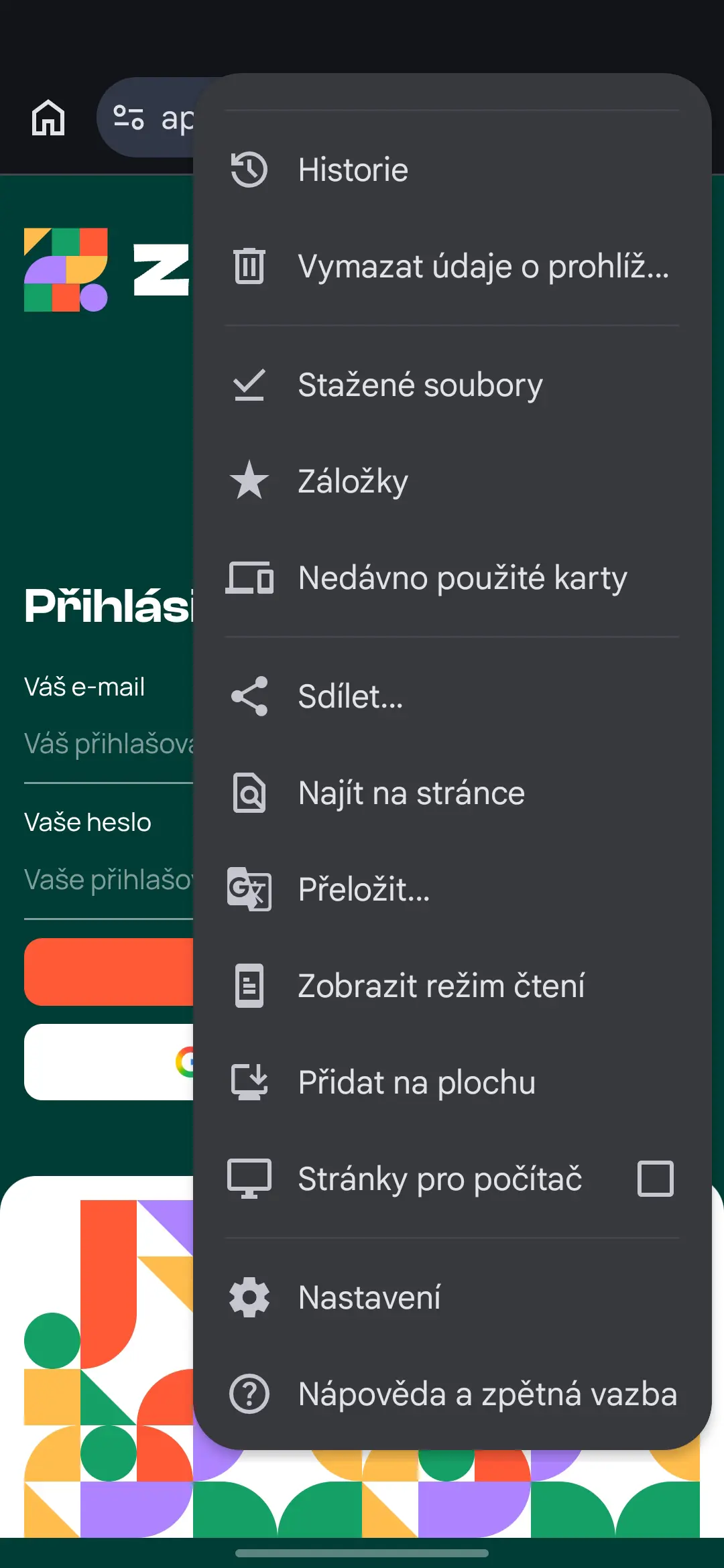
Task: Tap the help question mark icon
Action: pyautogui.click(x=249, y=1394)
